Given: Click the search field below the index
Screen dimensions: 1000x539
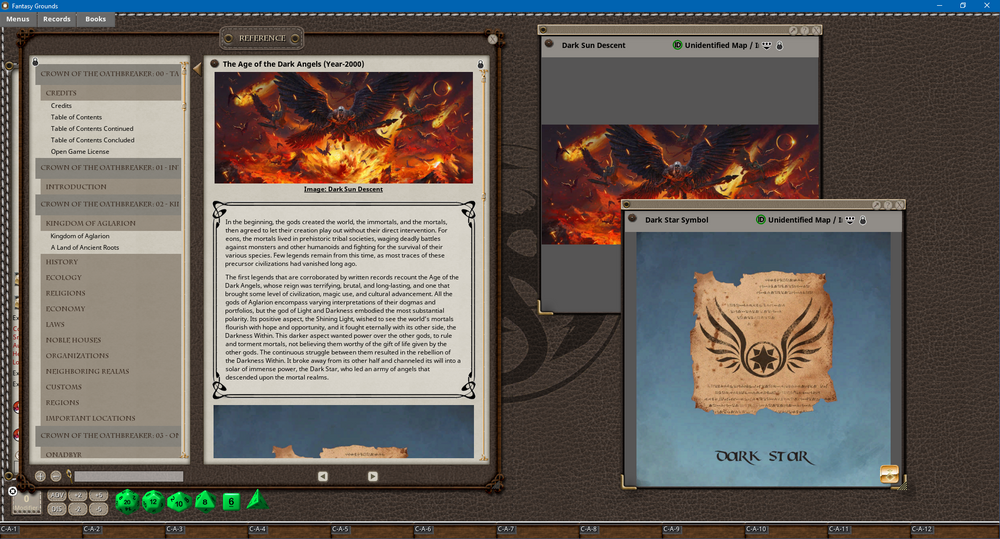Looking at the screenshot, I should tap(128, 477).
